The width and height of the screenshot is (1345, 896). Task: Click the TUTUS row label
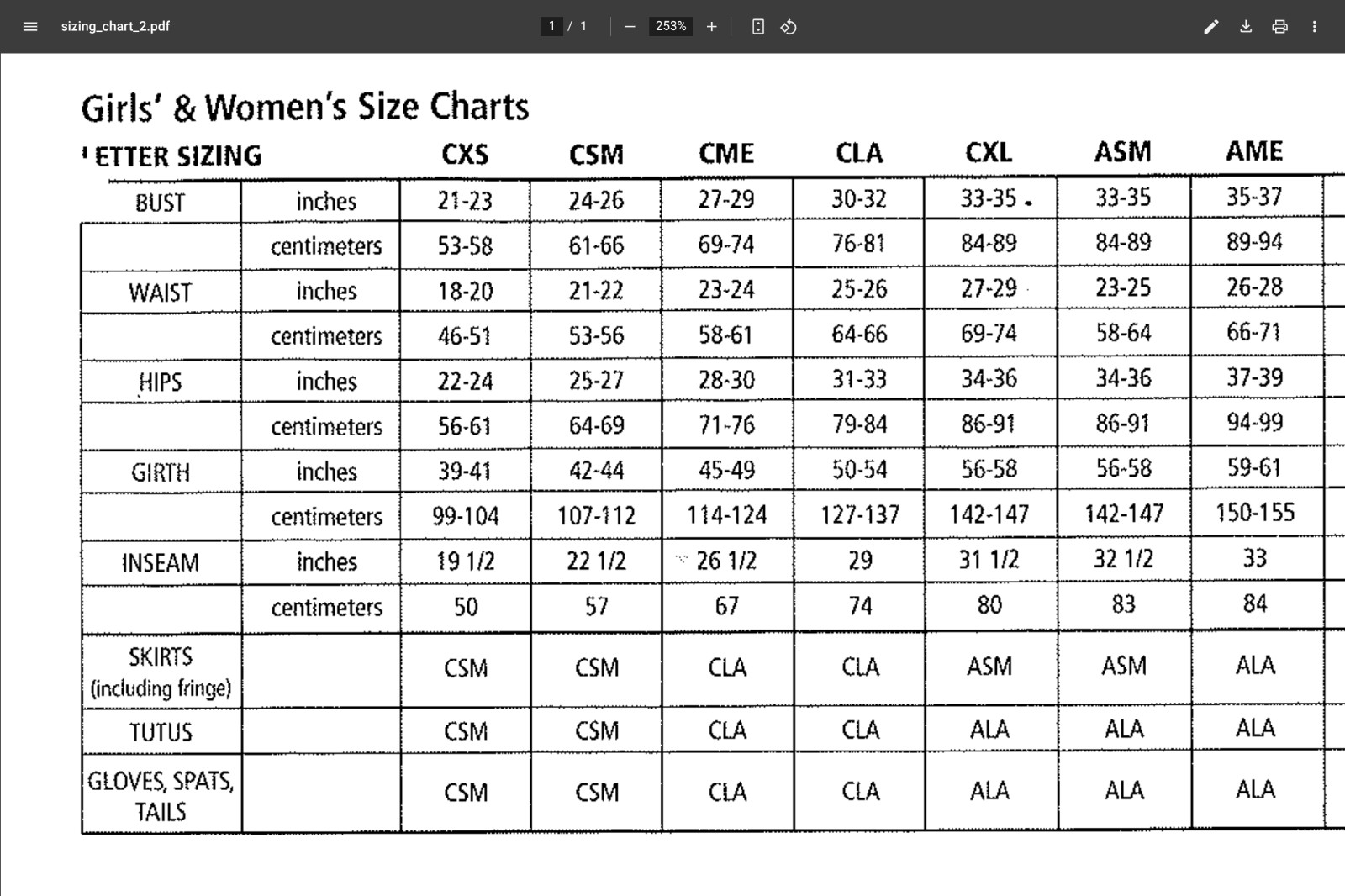pos(160,732)
